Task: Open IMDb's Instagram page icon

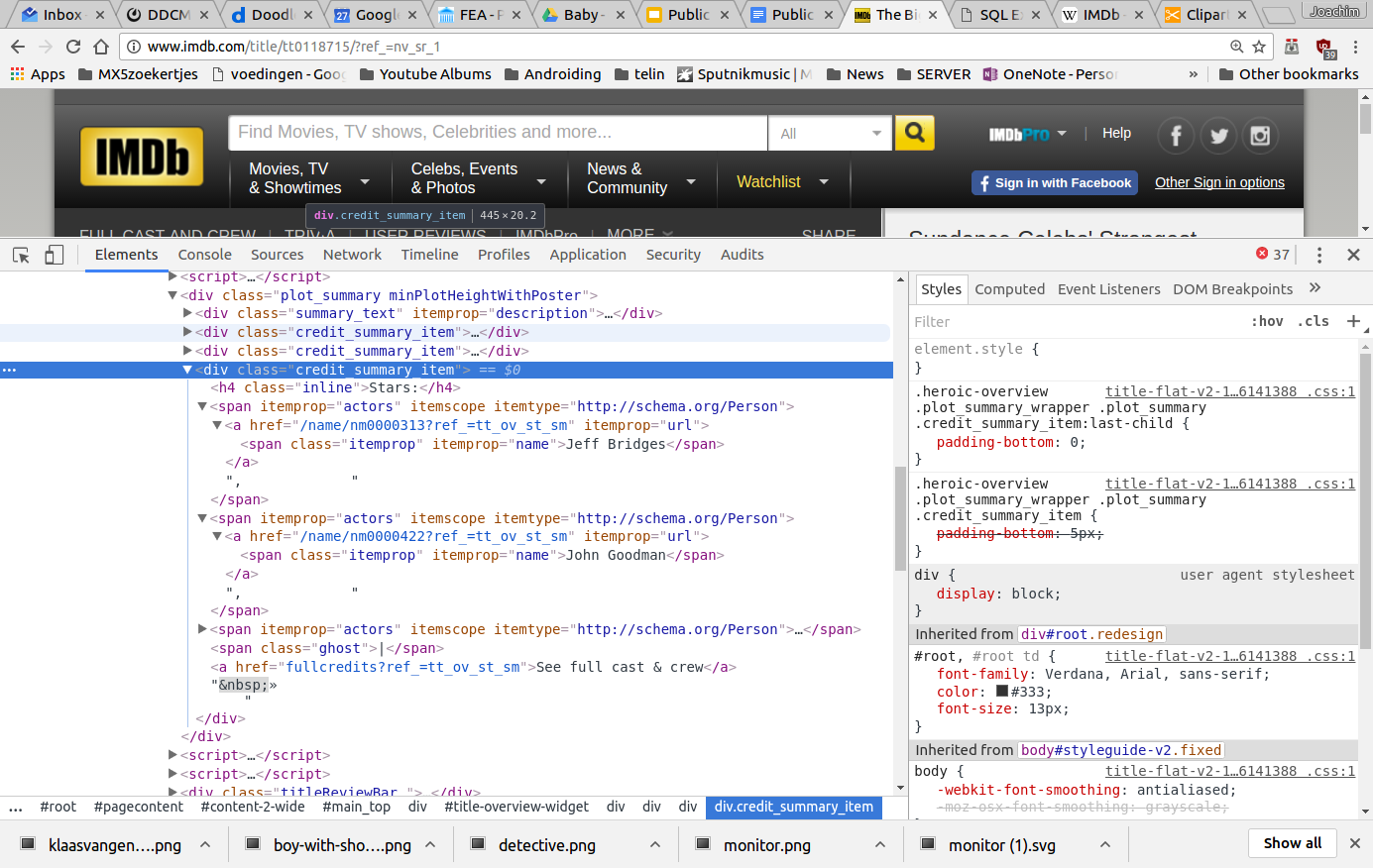Action: (x=1260, y=136)
